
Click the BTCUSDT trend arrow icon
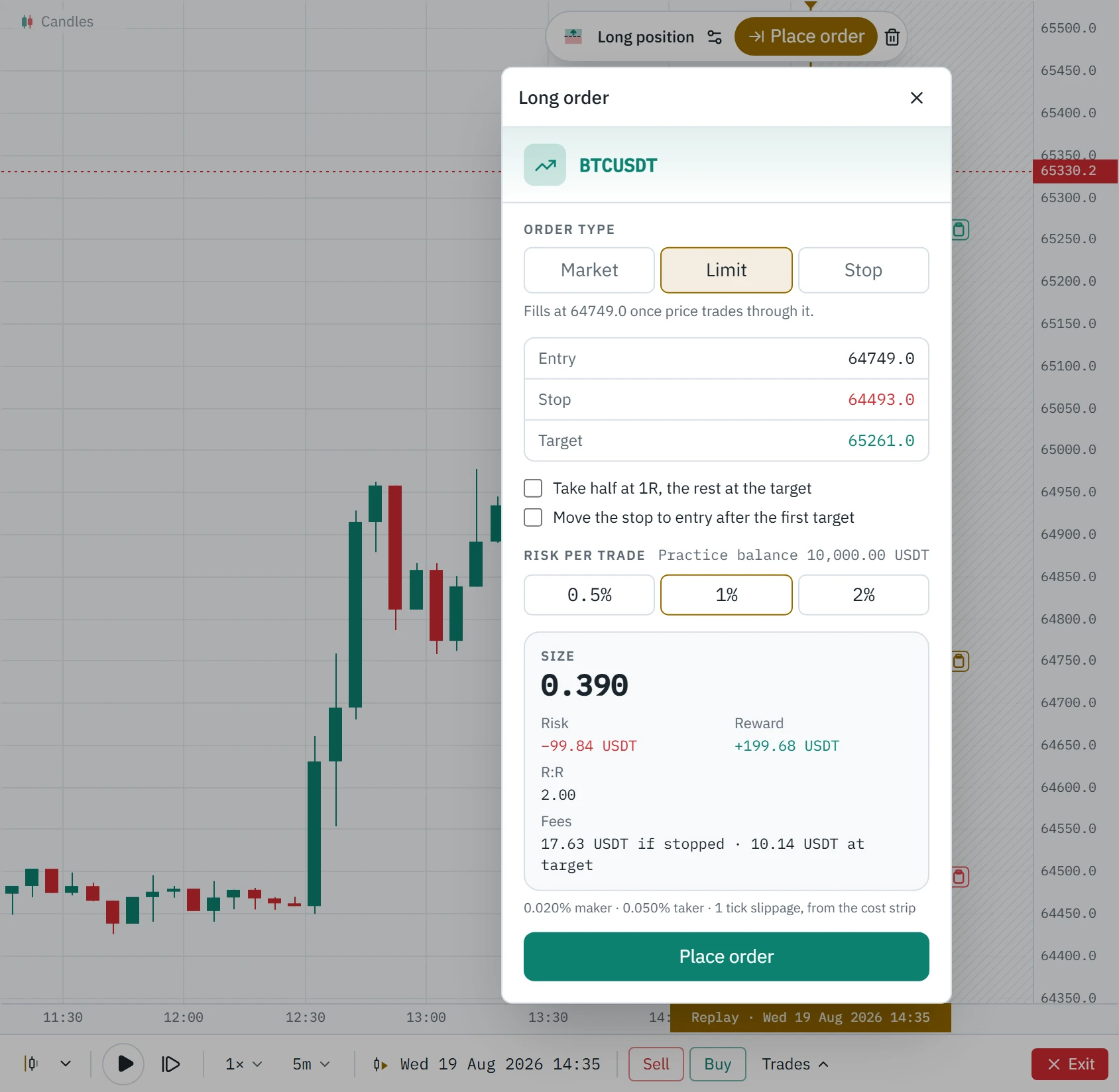point(545,165)
